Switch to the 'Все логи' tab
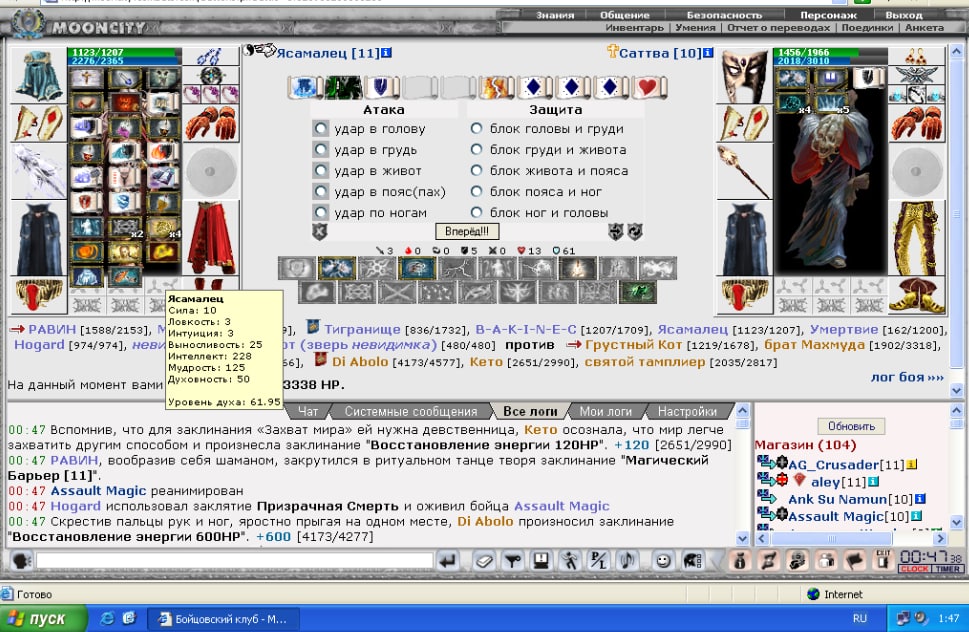The image size is (969, 632). tap(530, 411)
